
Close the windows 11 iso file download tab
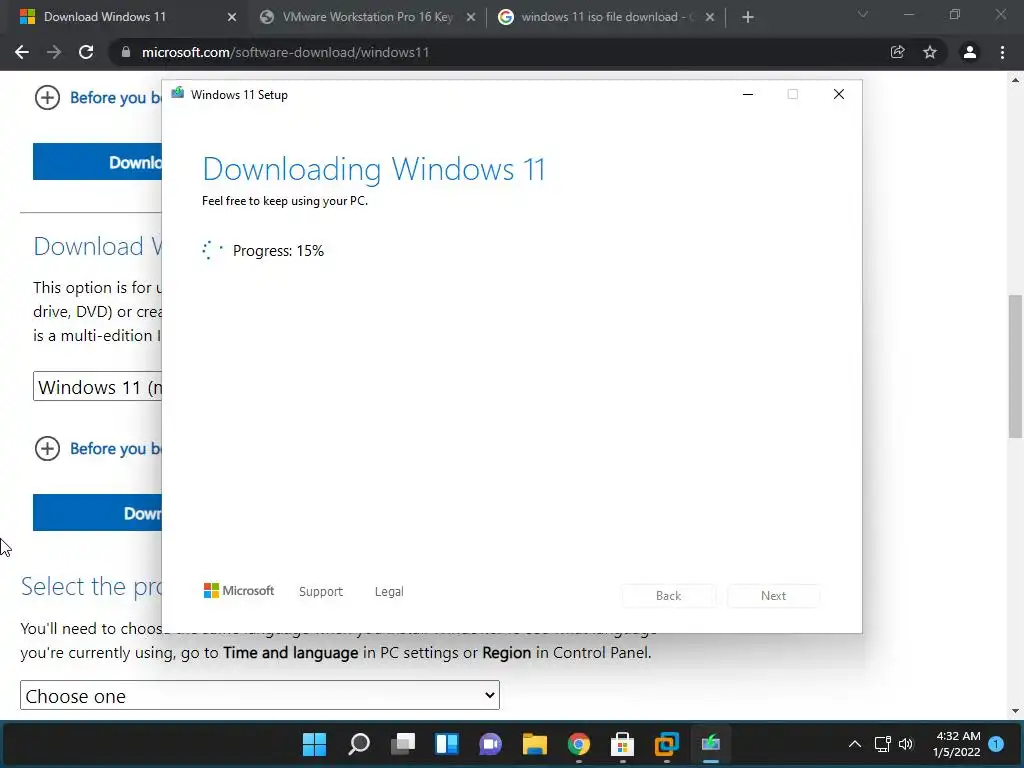pyautogui.click(x=710, y=17)
